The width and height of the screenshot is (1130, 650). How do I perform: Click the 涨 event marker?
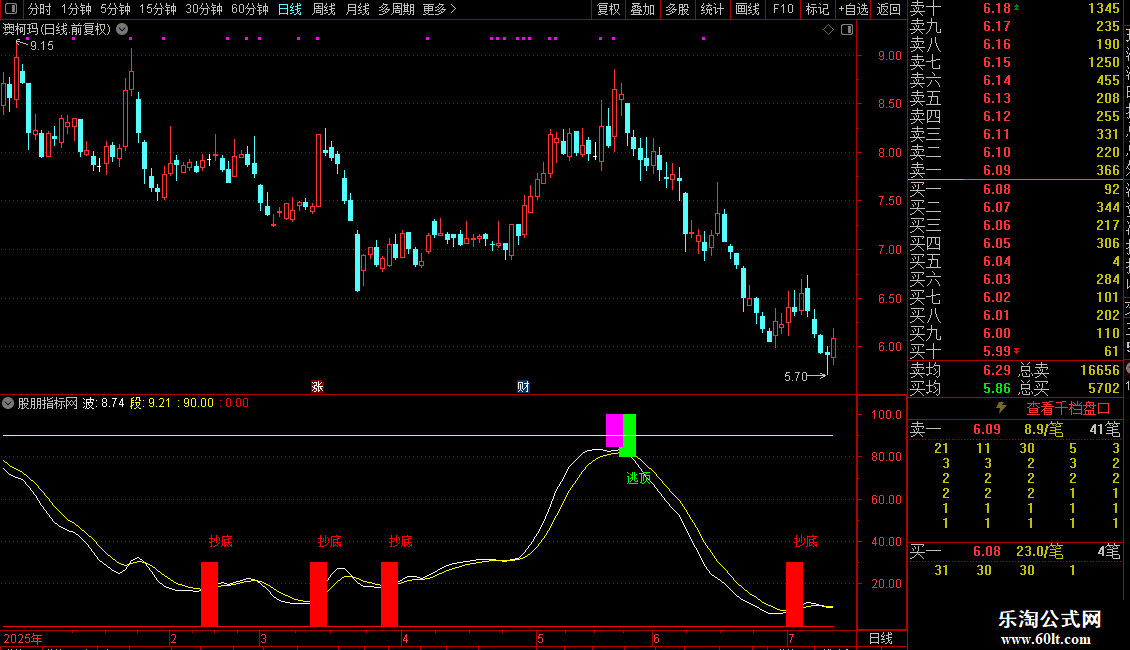pos(317,386)
